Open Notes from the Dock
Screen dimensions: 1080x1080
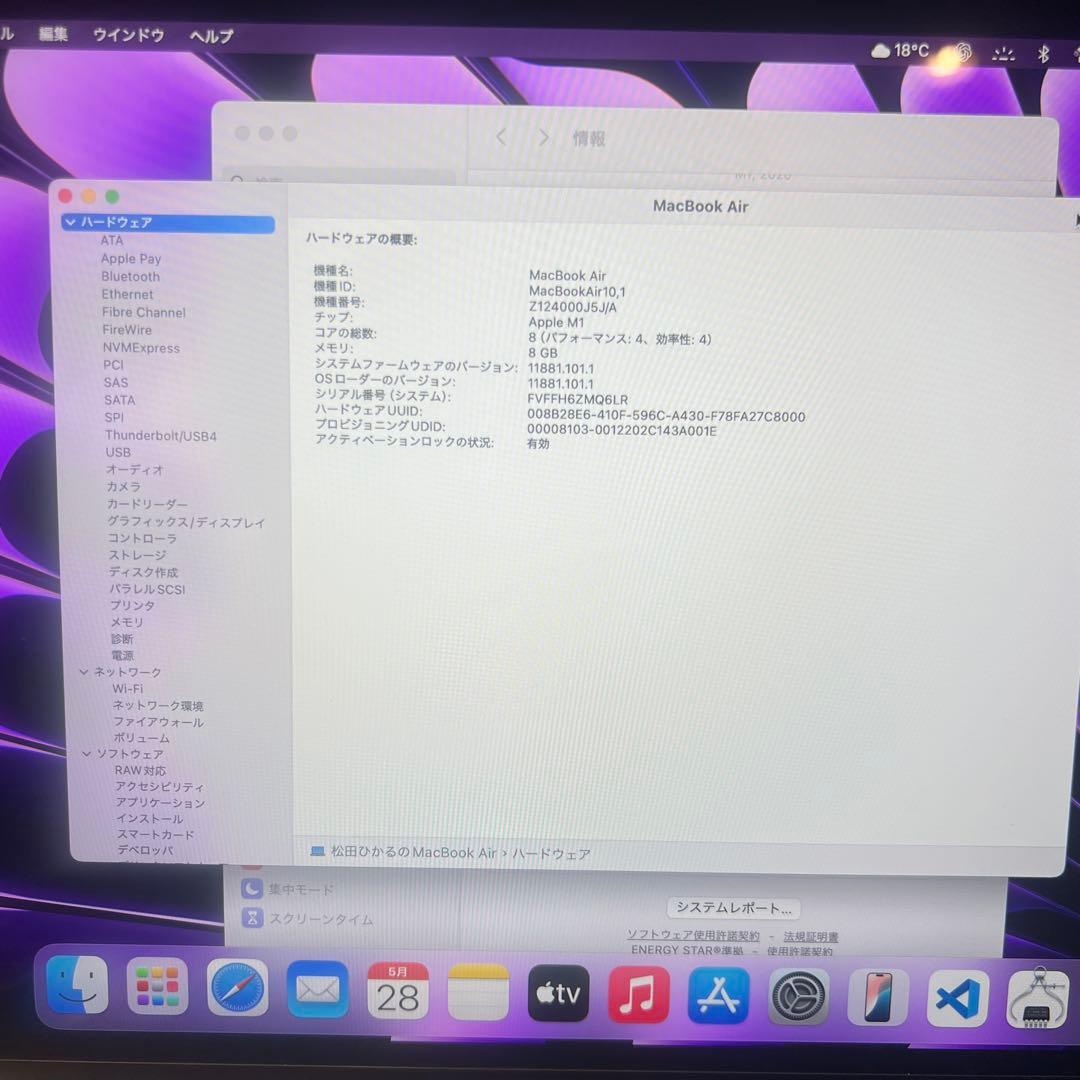point(478,993)
